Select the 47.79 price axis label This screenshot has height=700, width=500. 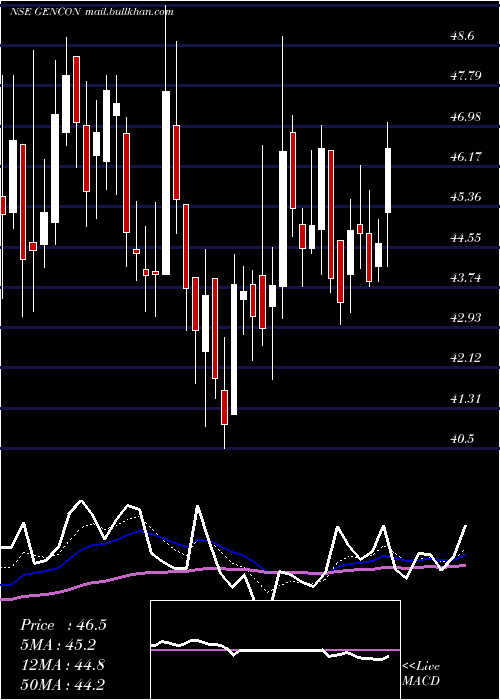[x=466, y=76]
